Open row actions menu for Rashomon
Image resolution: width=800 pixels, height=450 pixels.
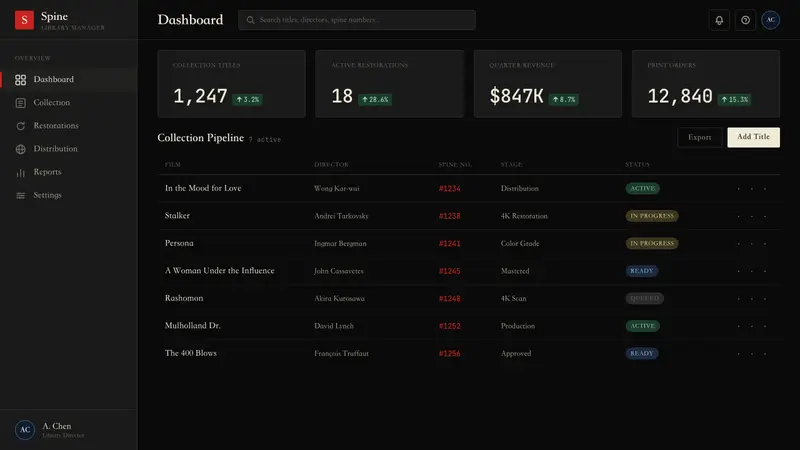752,299
